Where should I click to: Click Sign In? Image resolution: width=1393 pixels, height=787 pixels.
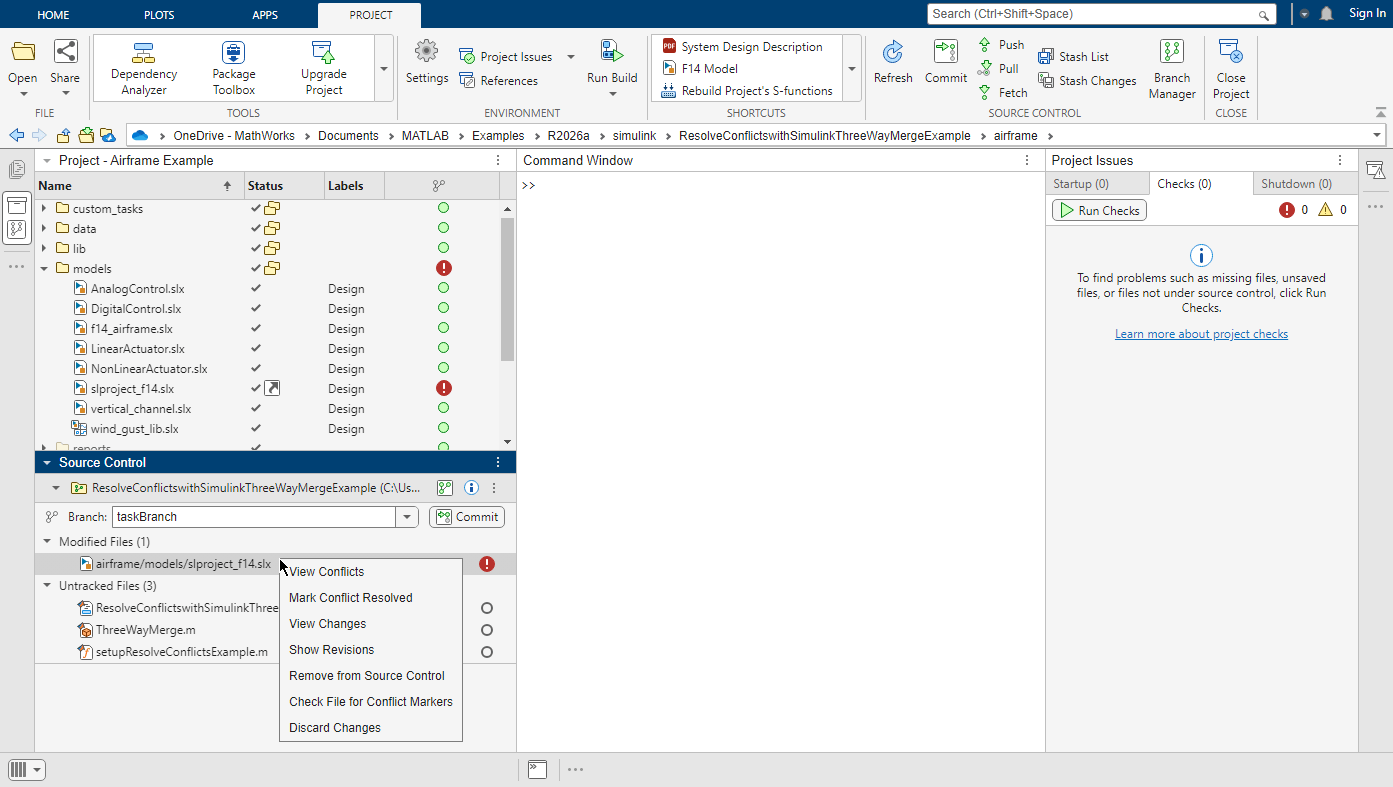click(x=1367, y=14)
